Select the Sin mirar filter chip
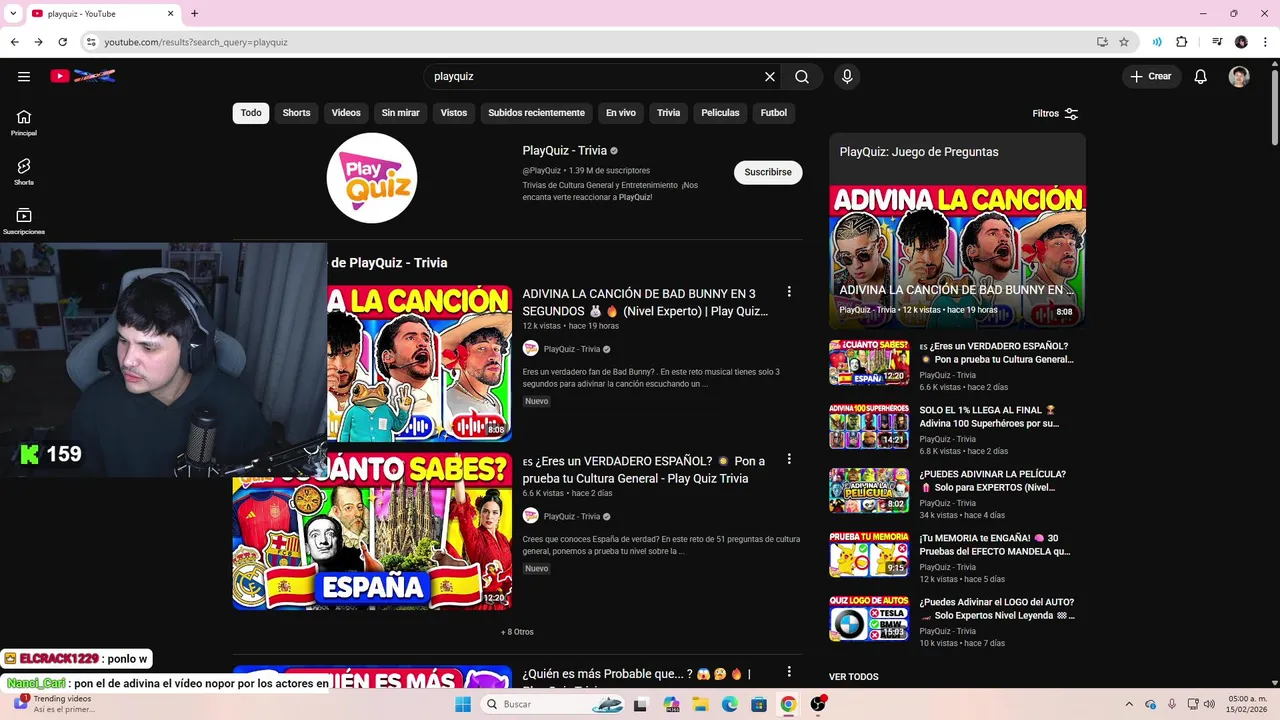This screenshot has width=1280, height=720. pyautogui.click(x=400, y=113)
